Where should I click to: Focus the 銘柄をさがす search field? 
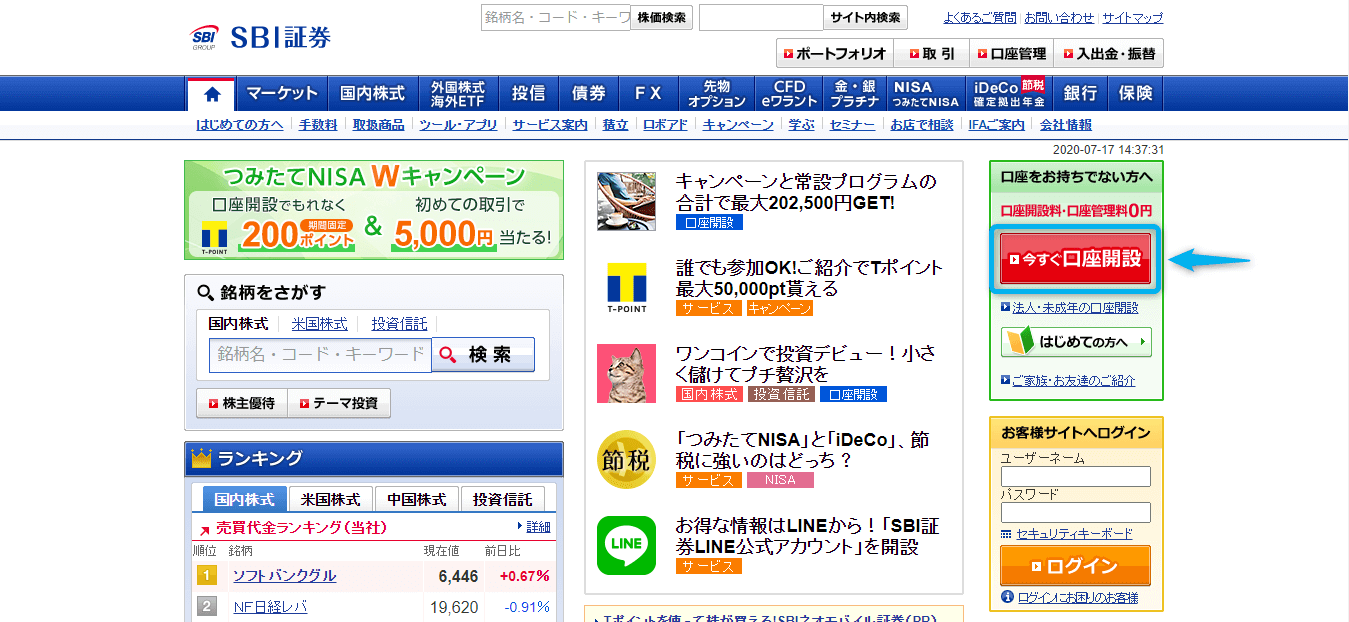[x=320, y=355]
